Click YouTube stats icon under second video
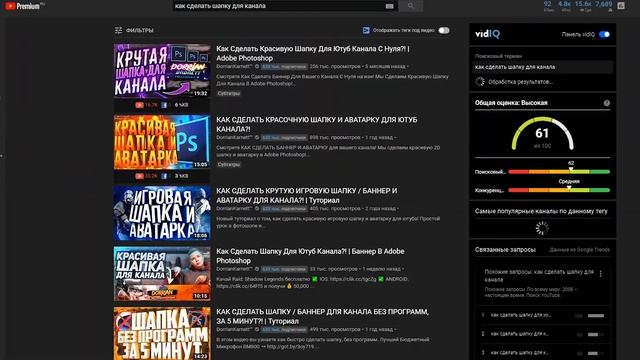Viewport: 640px width, 360px height. coord(140,176)
